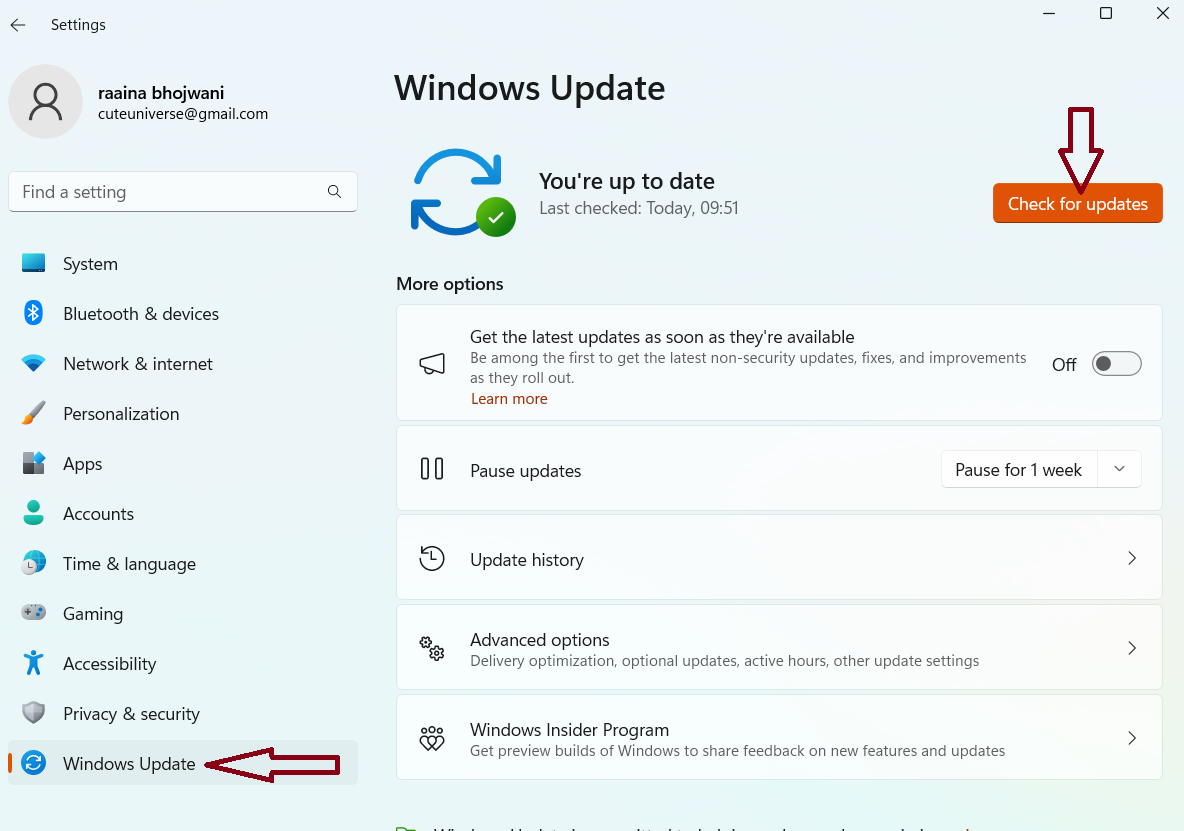The width and height of the screenshot is (1184, 831).
Task: Click the Privacy & security shield icon
Action: (34, 713)
